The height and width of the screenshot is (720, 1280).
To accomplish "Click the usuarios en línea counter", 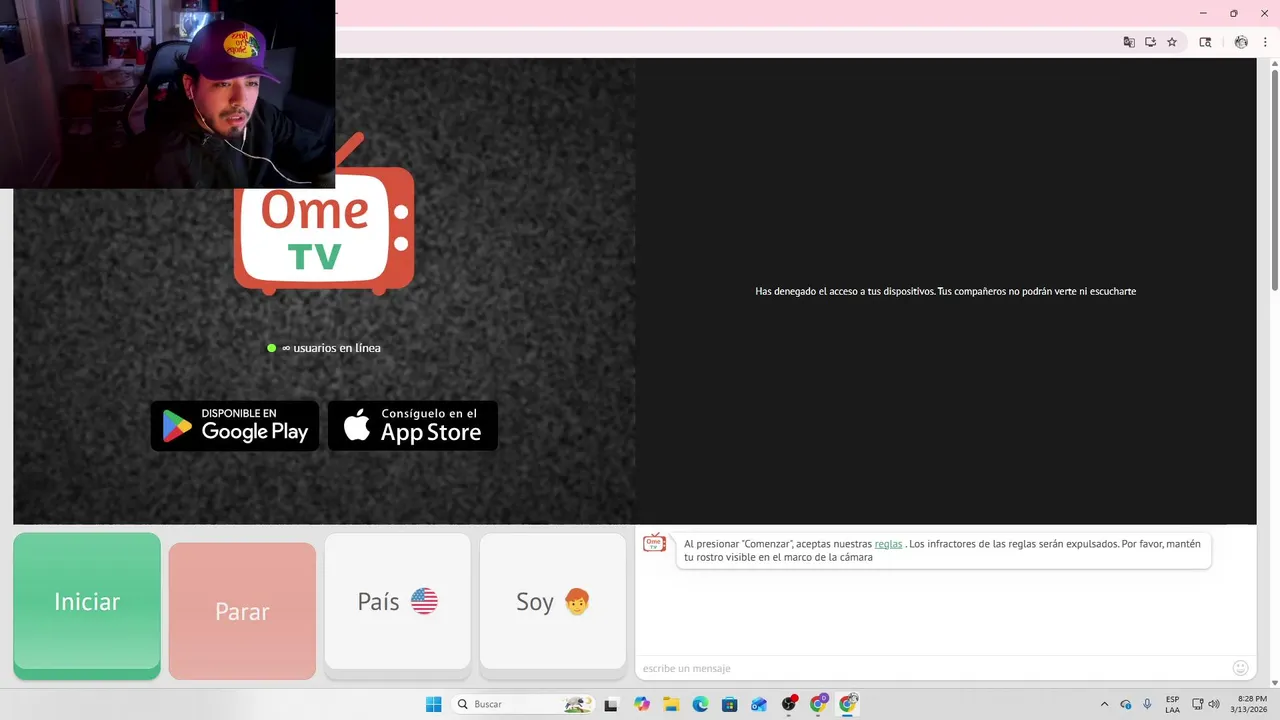I will (324, 348).
